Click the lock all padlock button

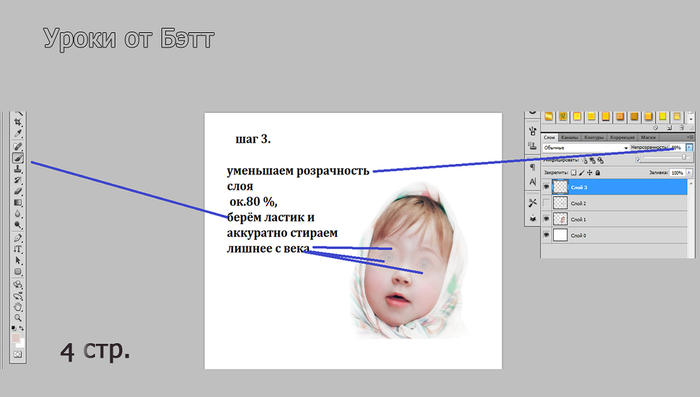pos(598,172)
